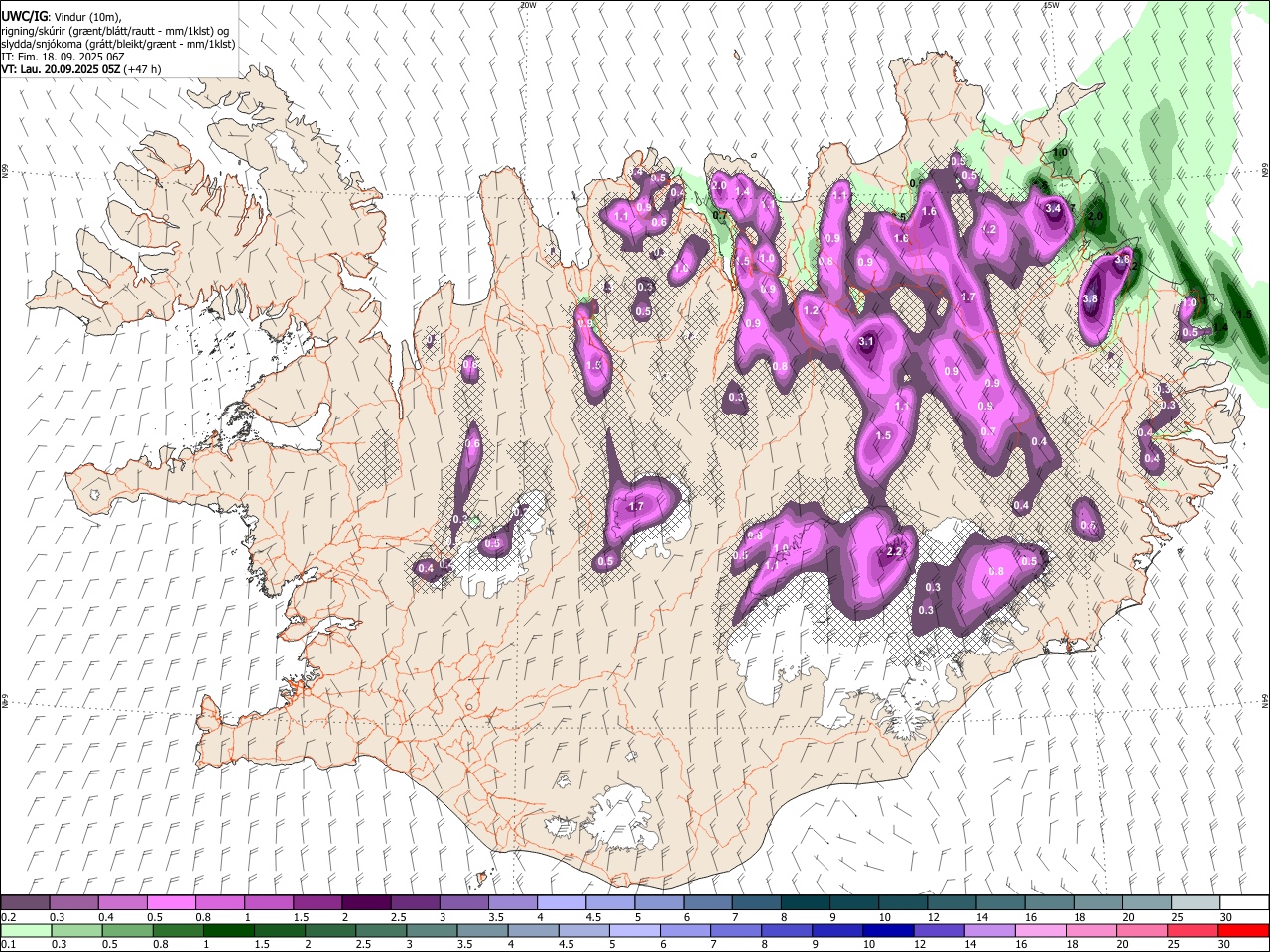Click the lower legend swatch between 10 and 12
Screen dimensions: 1270x952
(888, 930)
